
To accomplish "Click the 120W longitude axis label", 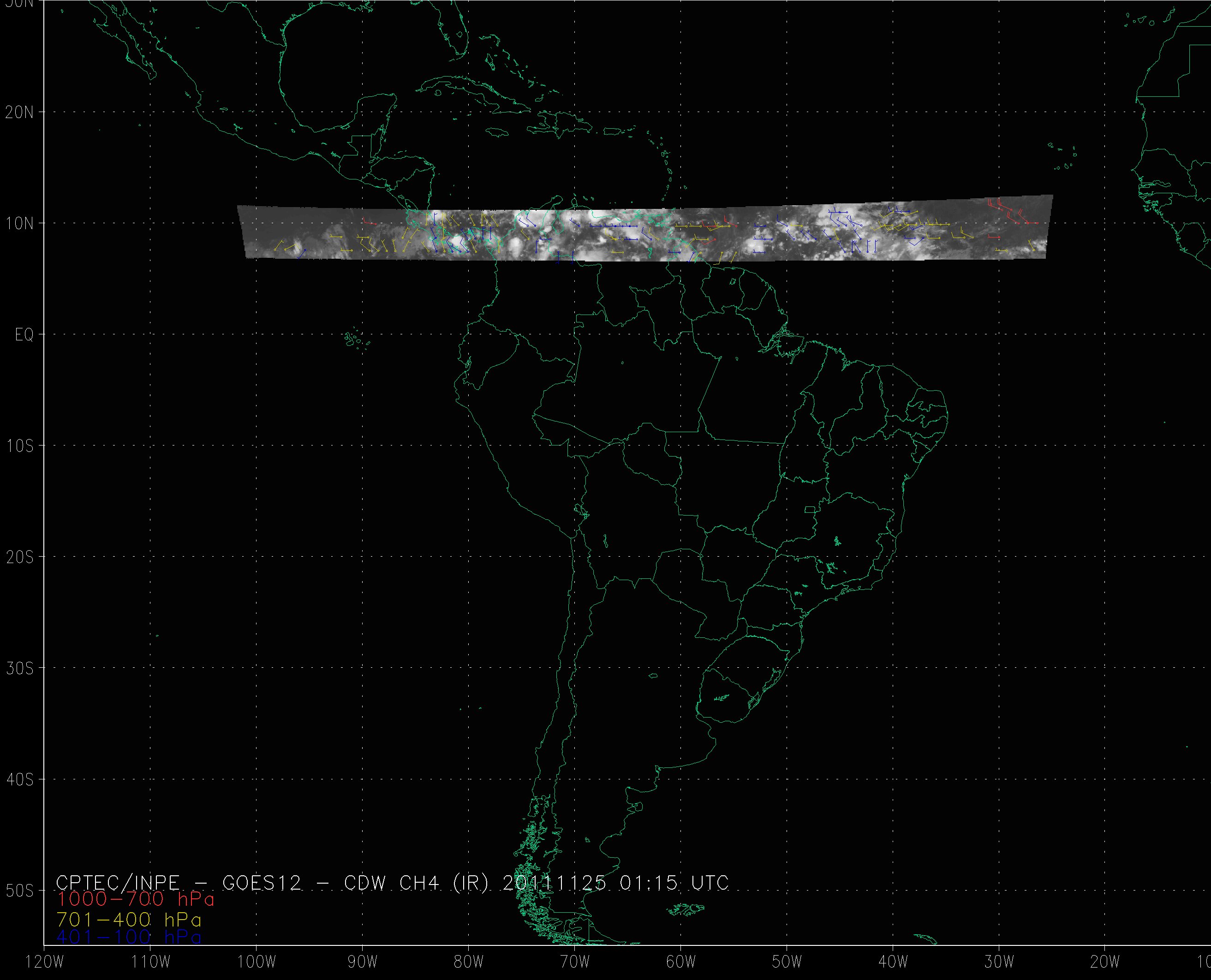I will (45, 962).
